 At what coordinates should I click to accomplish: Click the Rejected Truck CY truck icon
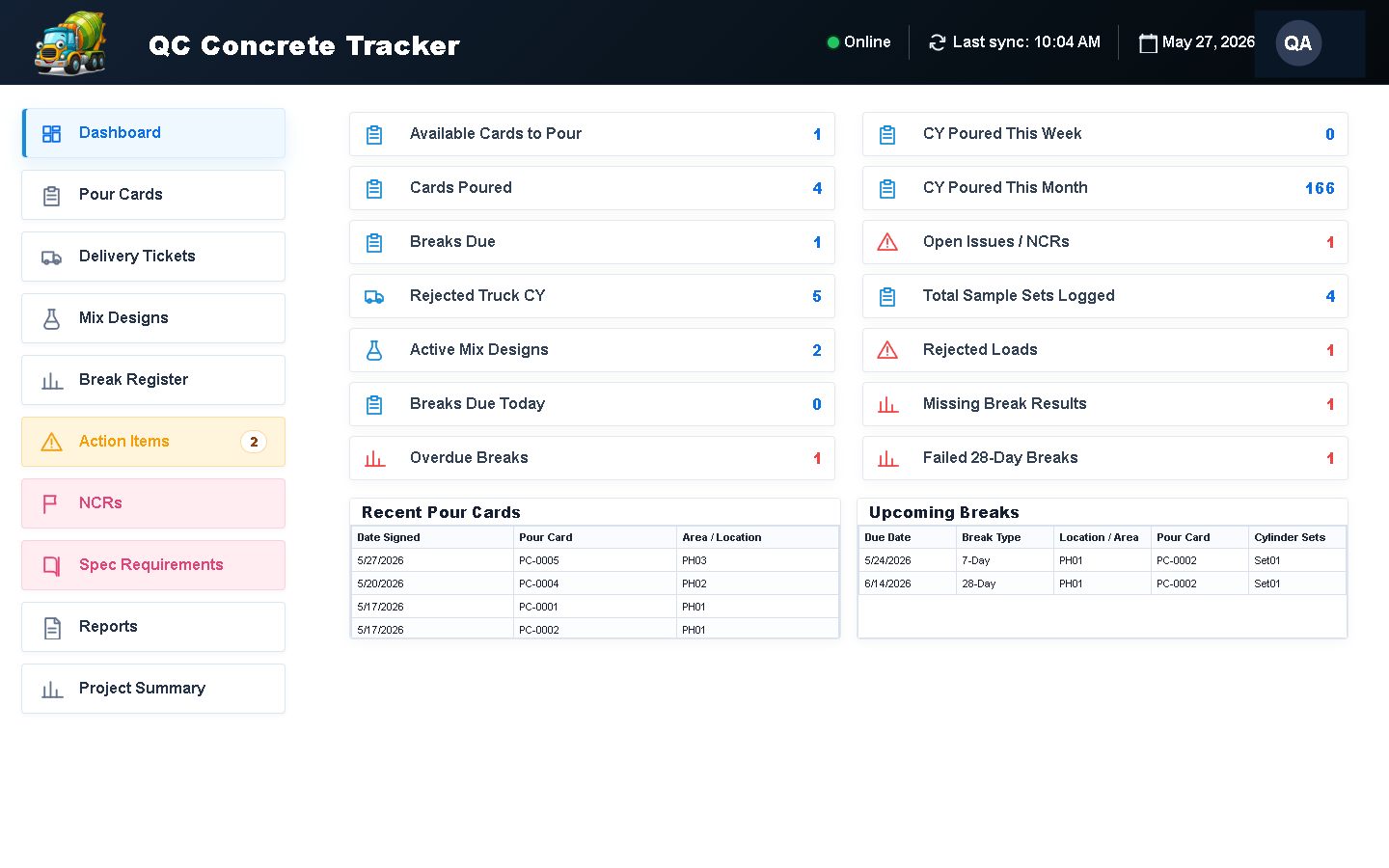tap(374, 296)
